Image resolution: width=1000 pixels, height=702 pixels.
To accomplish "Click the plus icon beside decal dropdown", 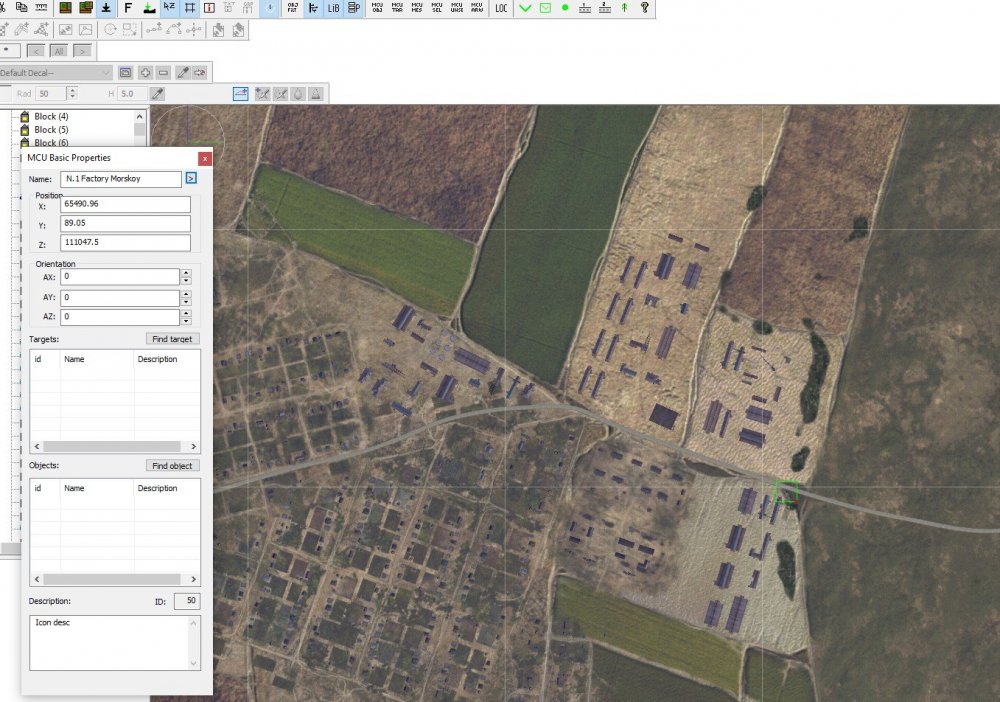I will pos(144,72).
